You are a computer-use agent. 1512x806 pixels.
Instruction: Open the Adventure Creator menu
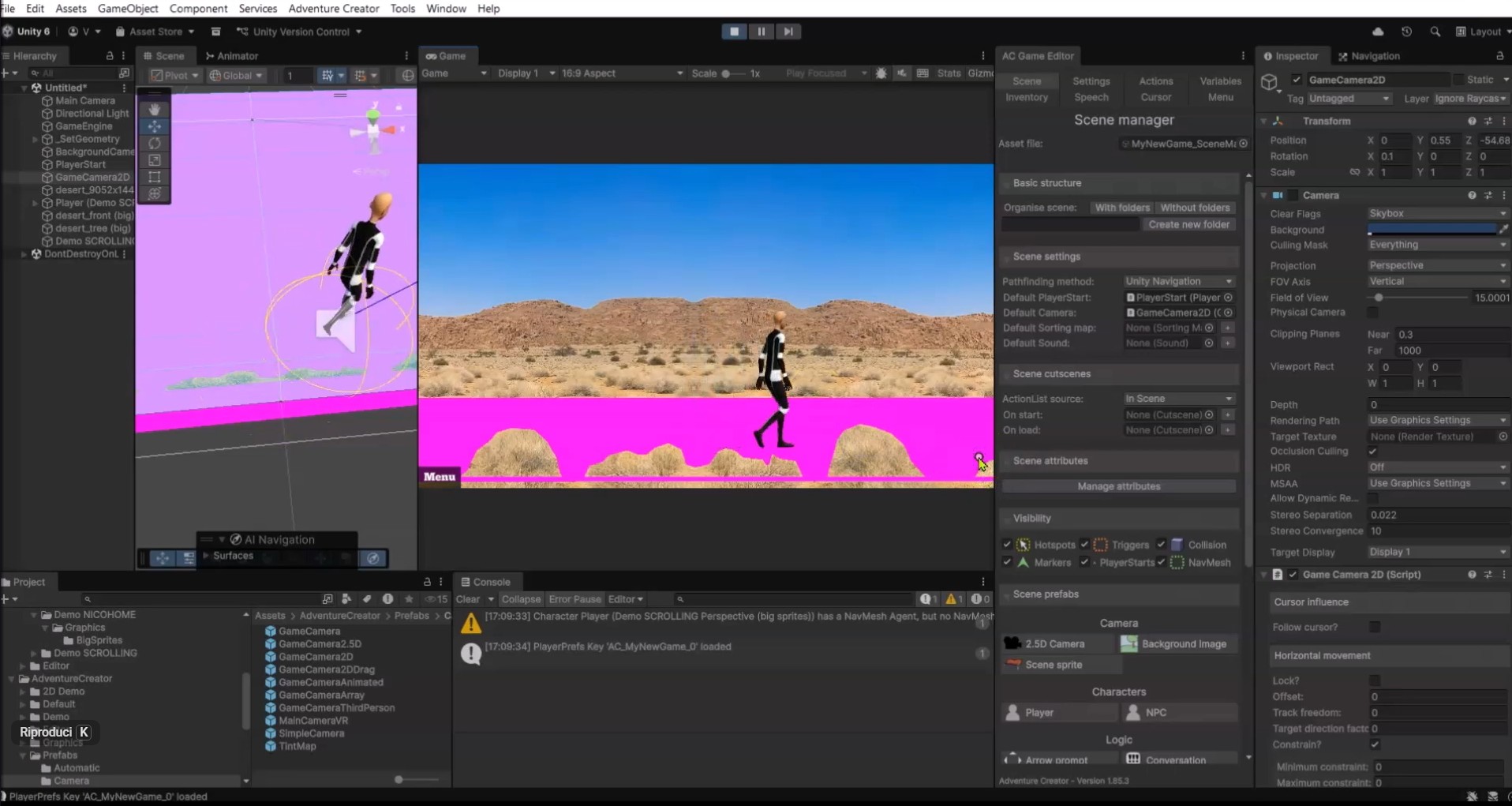coord(333,9)
